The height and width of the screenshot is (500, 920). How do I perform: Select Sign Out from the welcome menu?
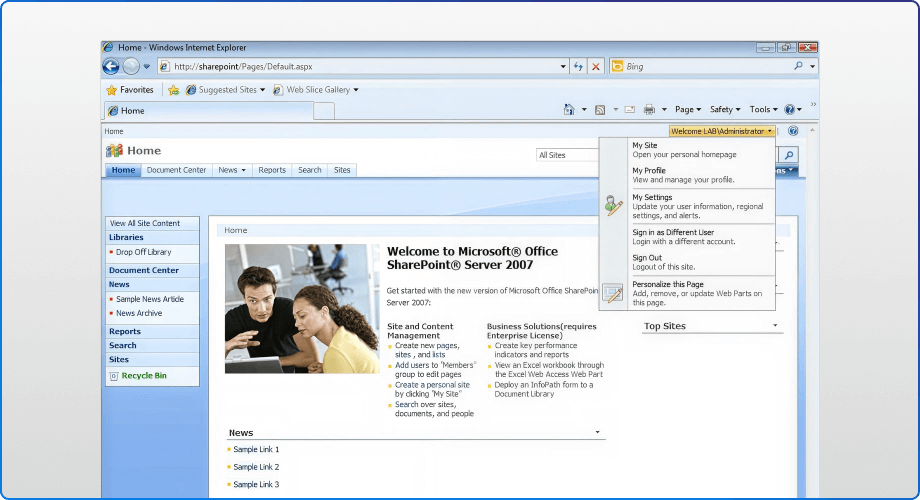pyautogui.click(x=687, y=262)
